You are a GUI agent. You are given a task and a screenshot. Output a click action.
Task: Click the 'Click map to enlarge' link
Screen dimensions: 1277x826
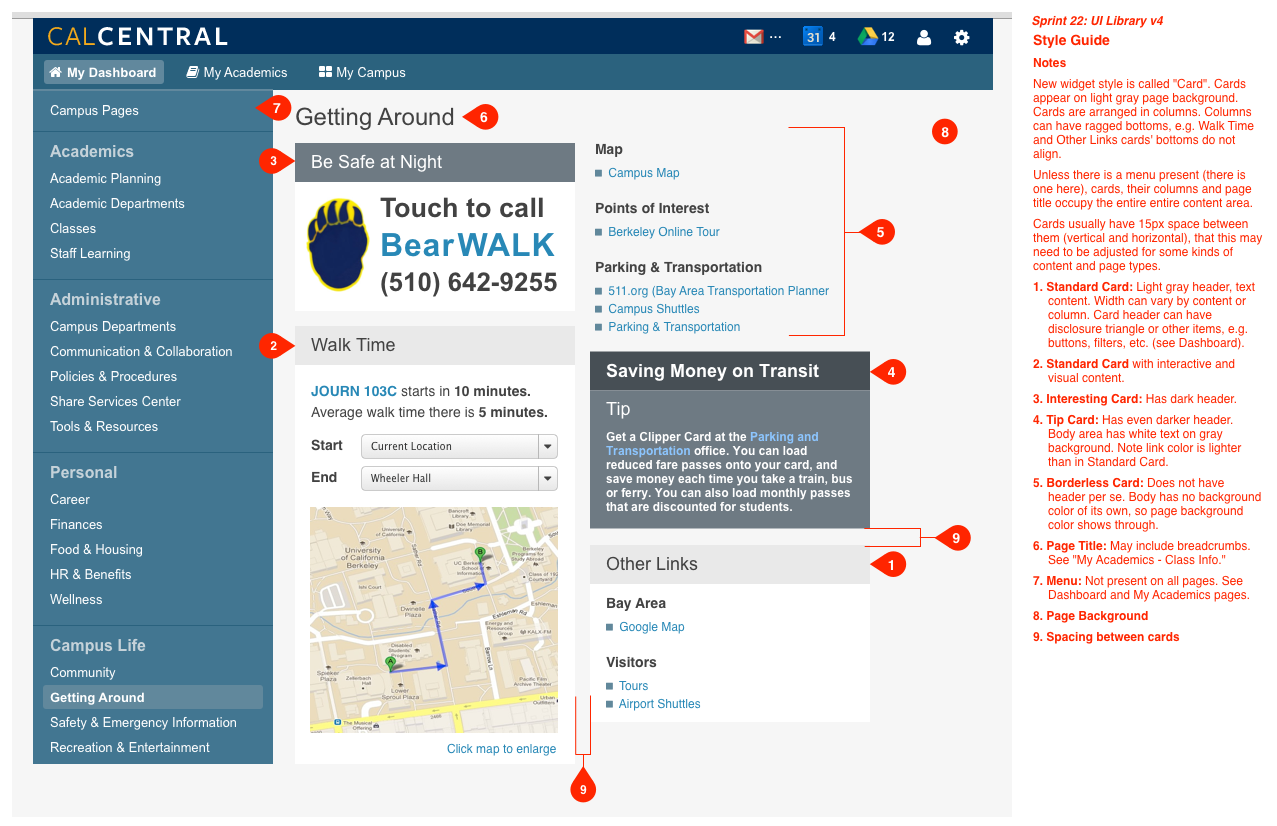pyautogui.click(x=501, y=749)
